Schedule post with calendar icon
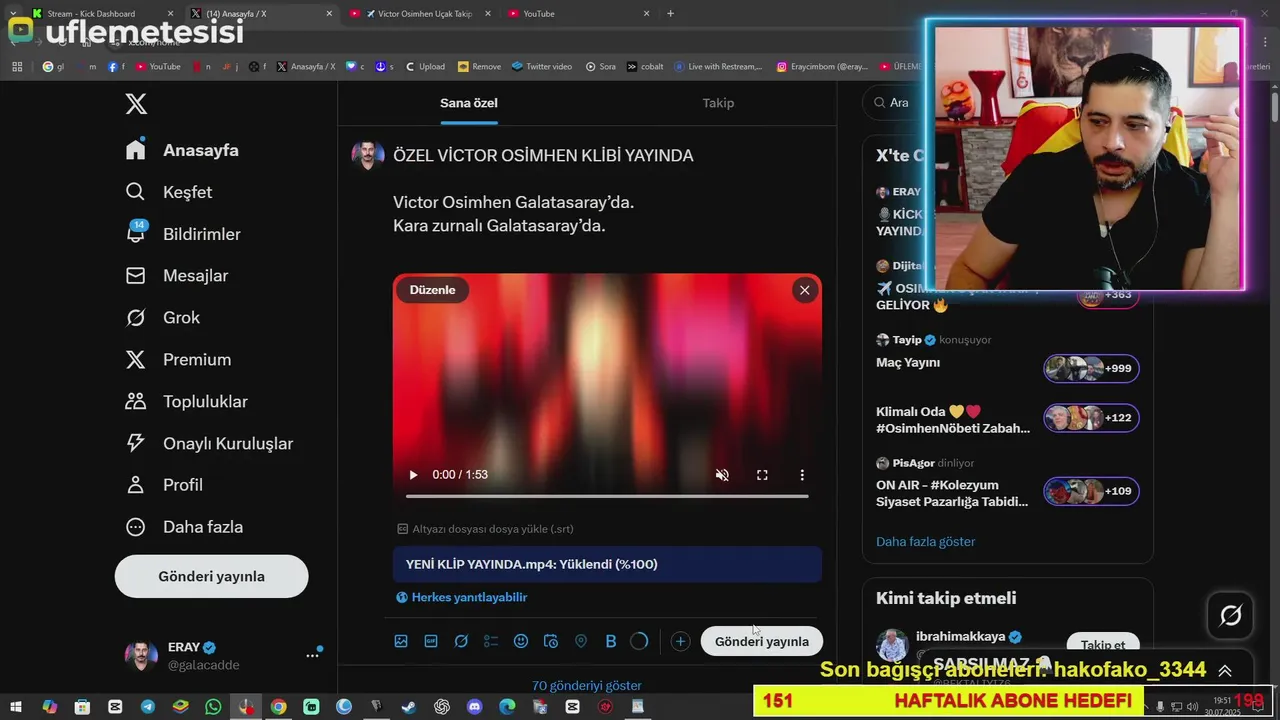The width and height of the screenshot is (1280, 720). pyautogui.click(x=551, y=641)
